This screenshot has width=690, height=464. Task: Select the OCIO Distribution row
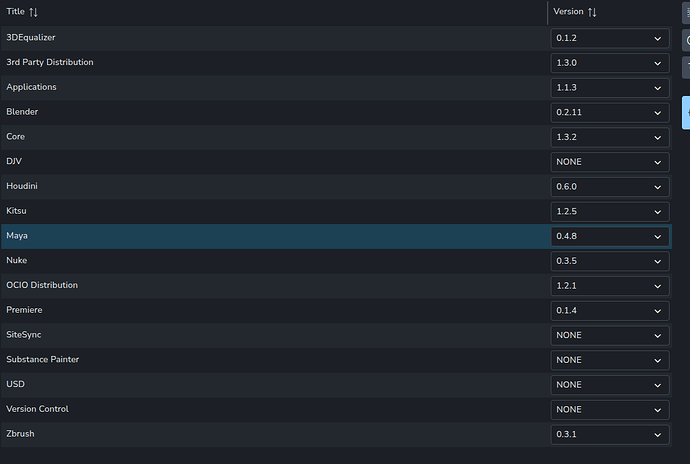pyautogui.click(x=336, y=286)
